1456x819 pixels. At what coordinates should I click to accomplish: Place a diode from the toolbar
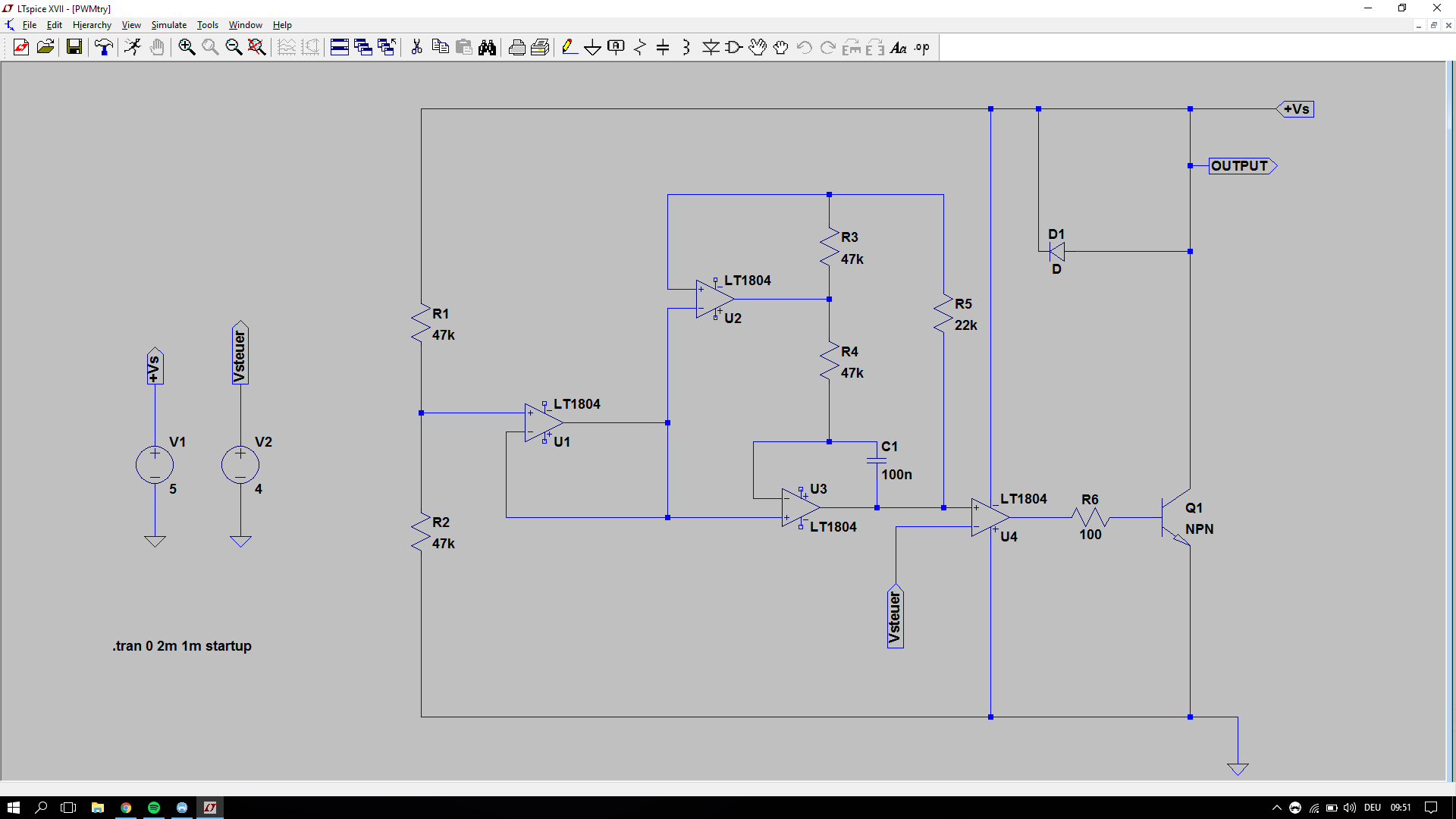711,47
